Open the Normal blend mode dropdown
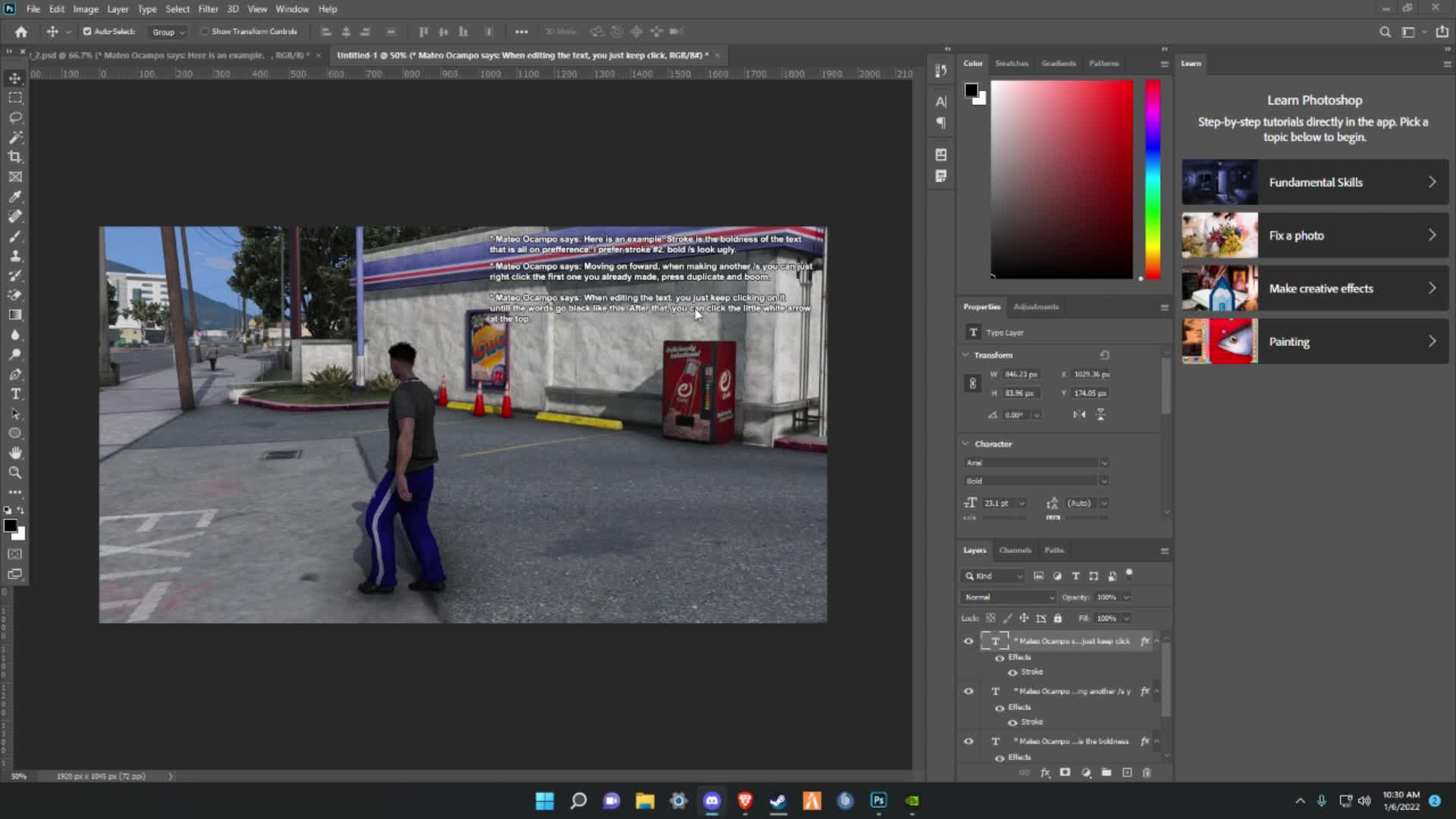The width and height of the screenshot is (1456, 819). 1008,597
